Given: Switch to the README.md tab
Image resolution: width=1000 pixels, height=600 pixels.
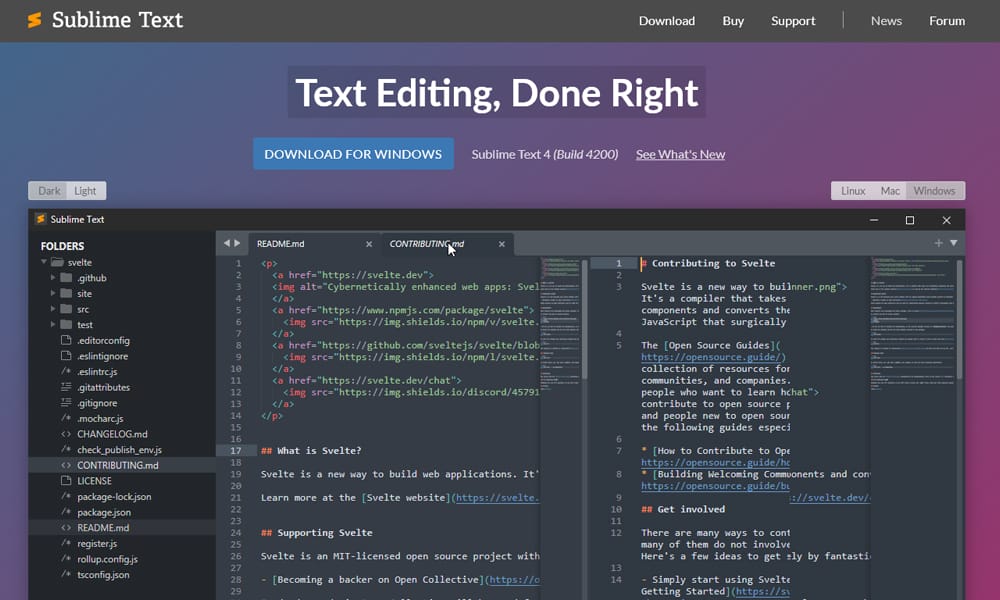Looking at the screenshot, I should [x=282, y=242].
